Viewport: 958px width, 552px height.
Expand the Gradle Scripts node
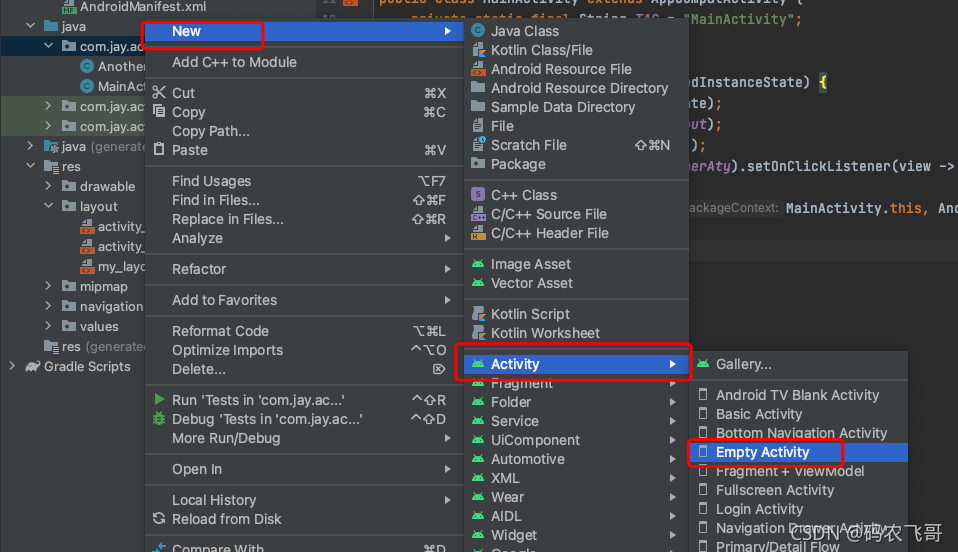click(12, 366)
